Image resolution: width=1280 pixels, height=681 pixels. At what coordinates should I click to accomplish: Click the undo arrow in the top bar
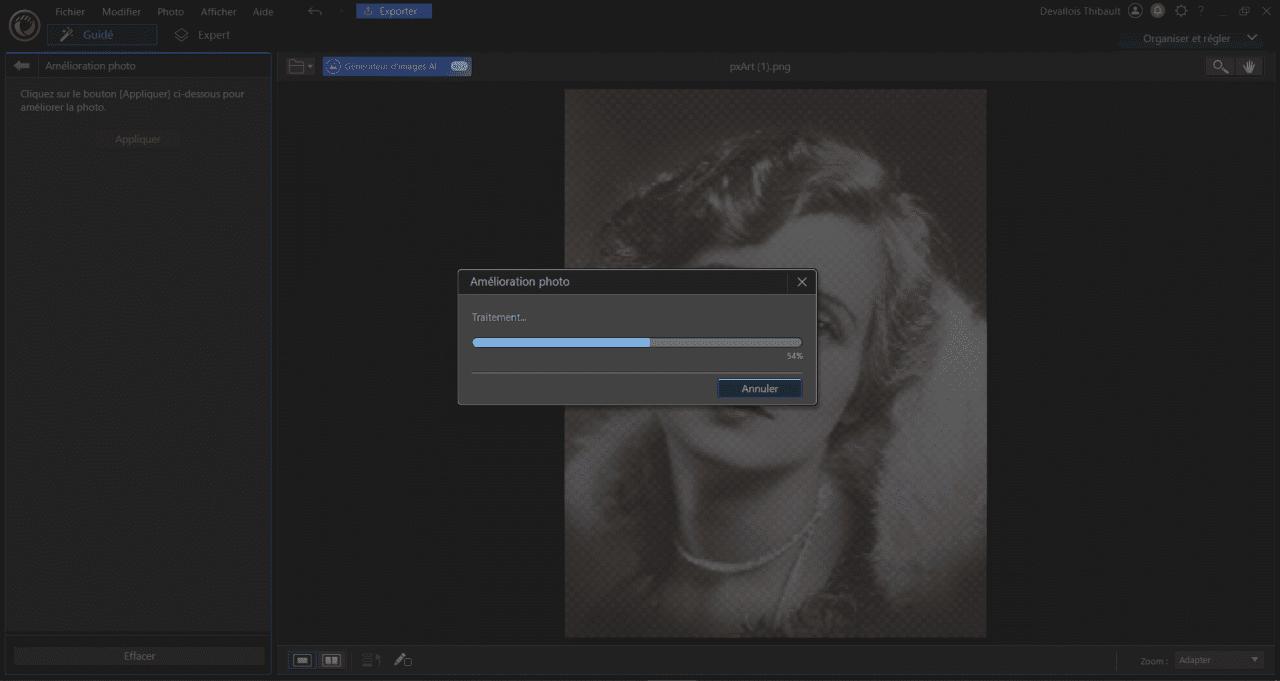[315, 11]
